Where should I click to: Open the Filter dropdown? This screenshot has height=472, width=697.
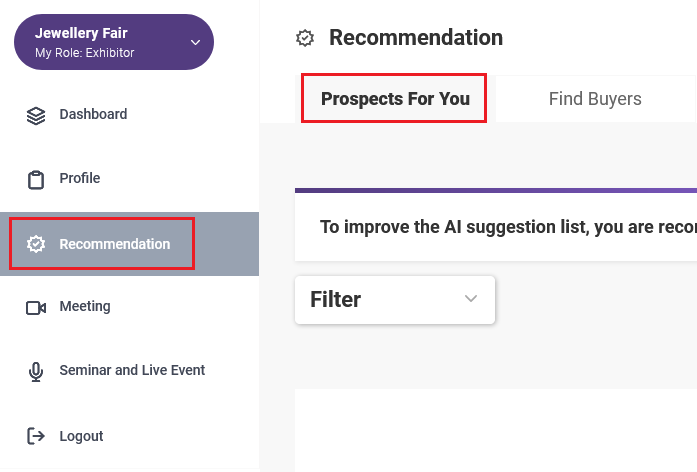[x=395, y=300]
